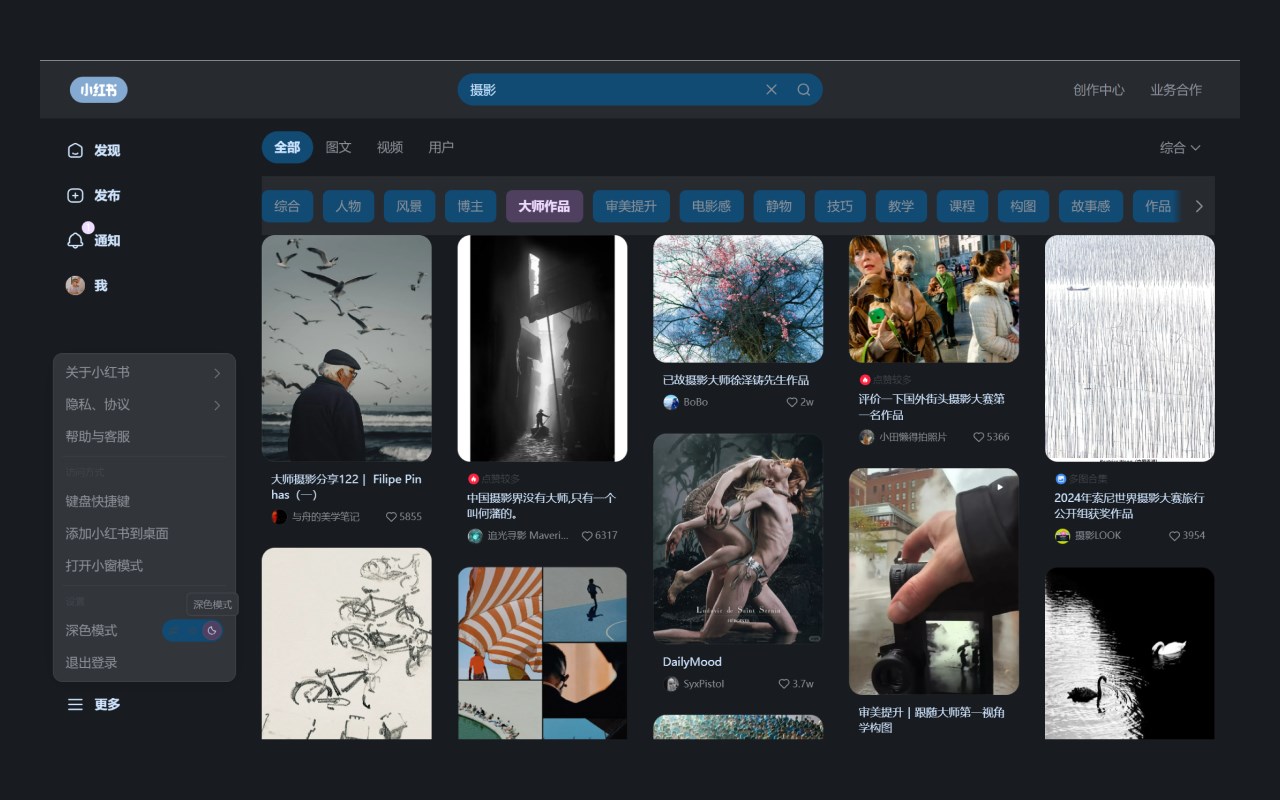Select the 风景 category chip
The width and height of the screenshot is (1280, 800).
pyautogui.click(x=409, y=206)
